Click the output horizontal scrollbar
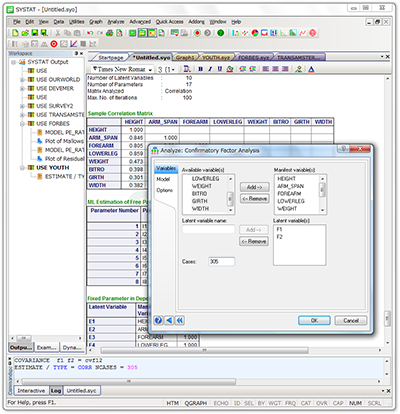Image resolution: width=400 pixels, height=414 pixels. coord(204,350)
